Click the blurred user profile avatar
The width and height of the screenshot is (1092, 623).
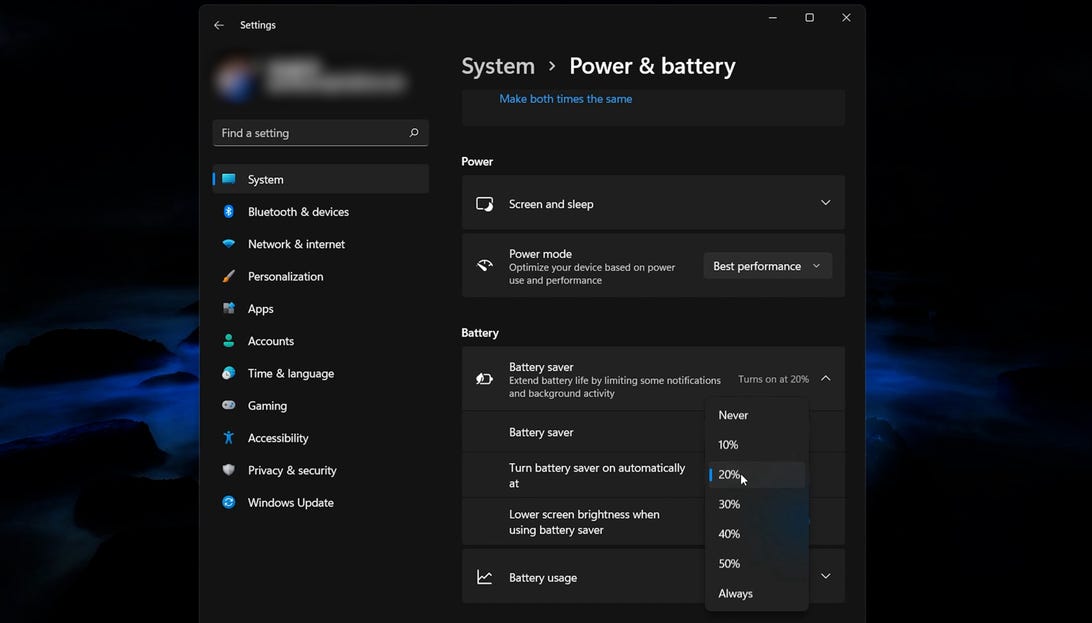point(235,80)
